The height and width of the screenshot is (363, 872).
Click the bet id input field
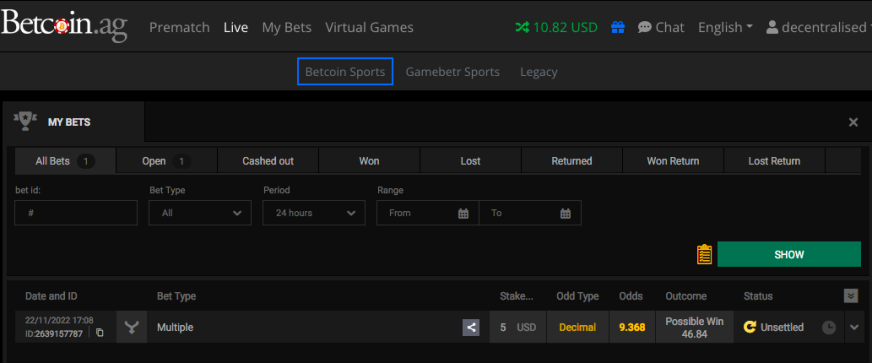coord(76,213)
